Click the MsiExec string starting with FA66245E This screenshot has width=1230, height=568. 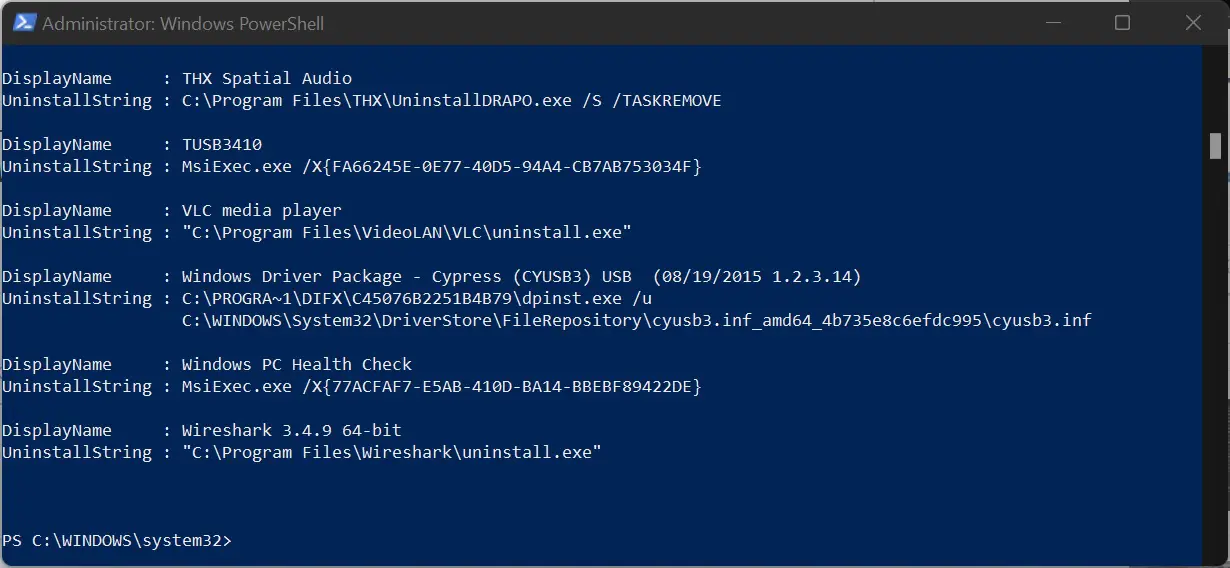pyautogui.click(x=442, y=166)
